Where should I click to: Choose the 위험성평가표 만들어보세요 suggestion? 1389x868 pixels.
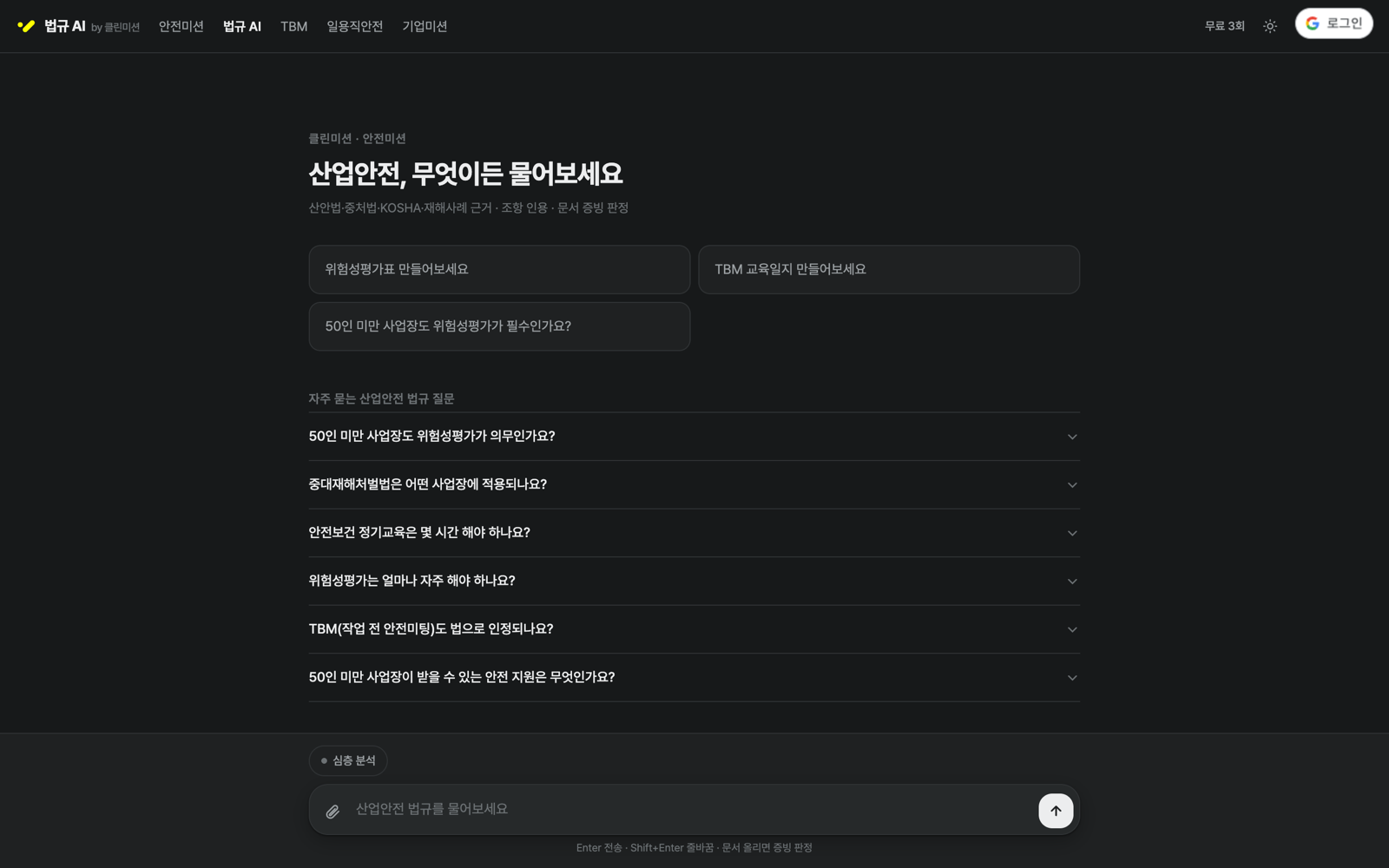pos(499,269)
